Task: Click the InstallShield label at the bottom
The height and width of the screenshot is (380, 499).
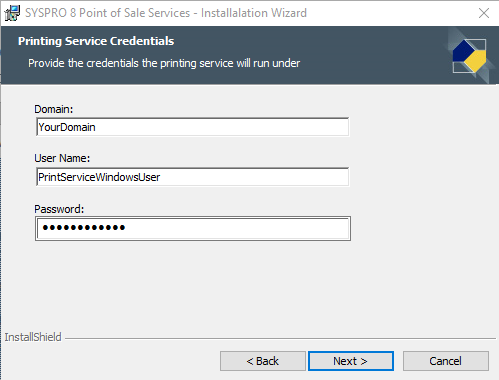Action: (33, 337)
